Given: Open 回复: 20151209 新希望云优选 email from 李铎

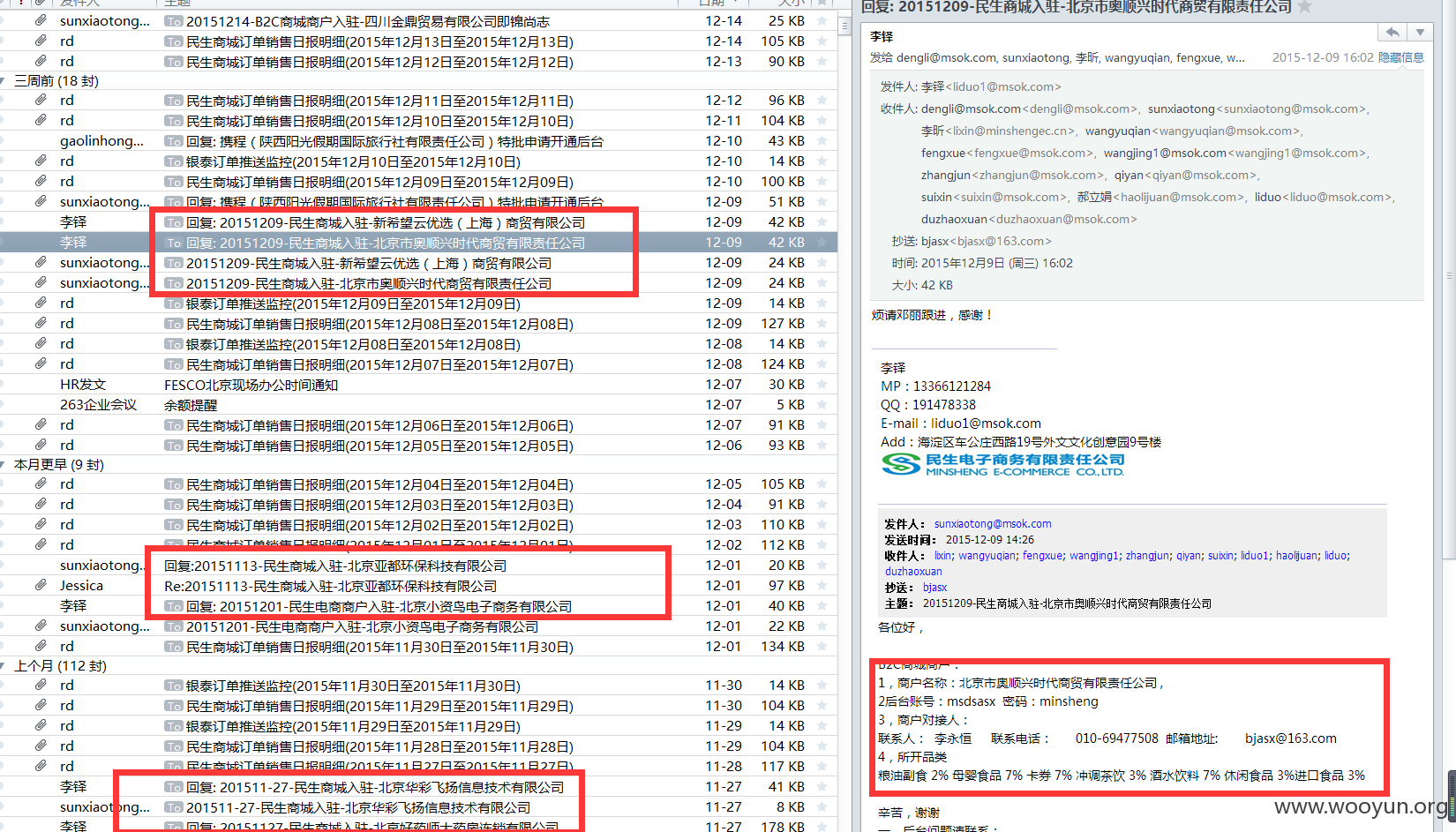Looking at the screenshot, I should [418, 222].
